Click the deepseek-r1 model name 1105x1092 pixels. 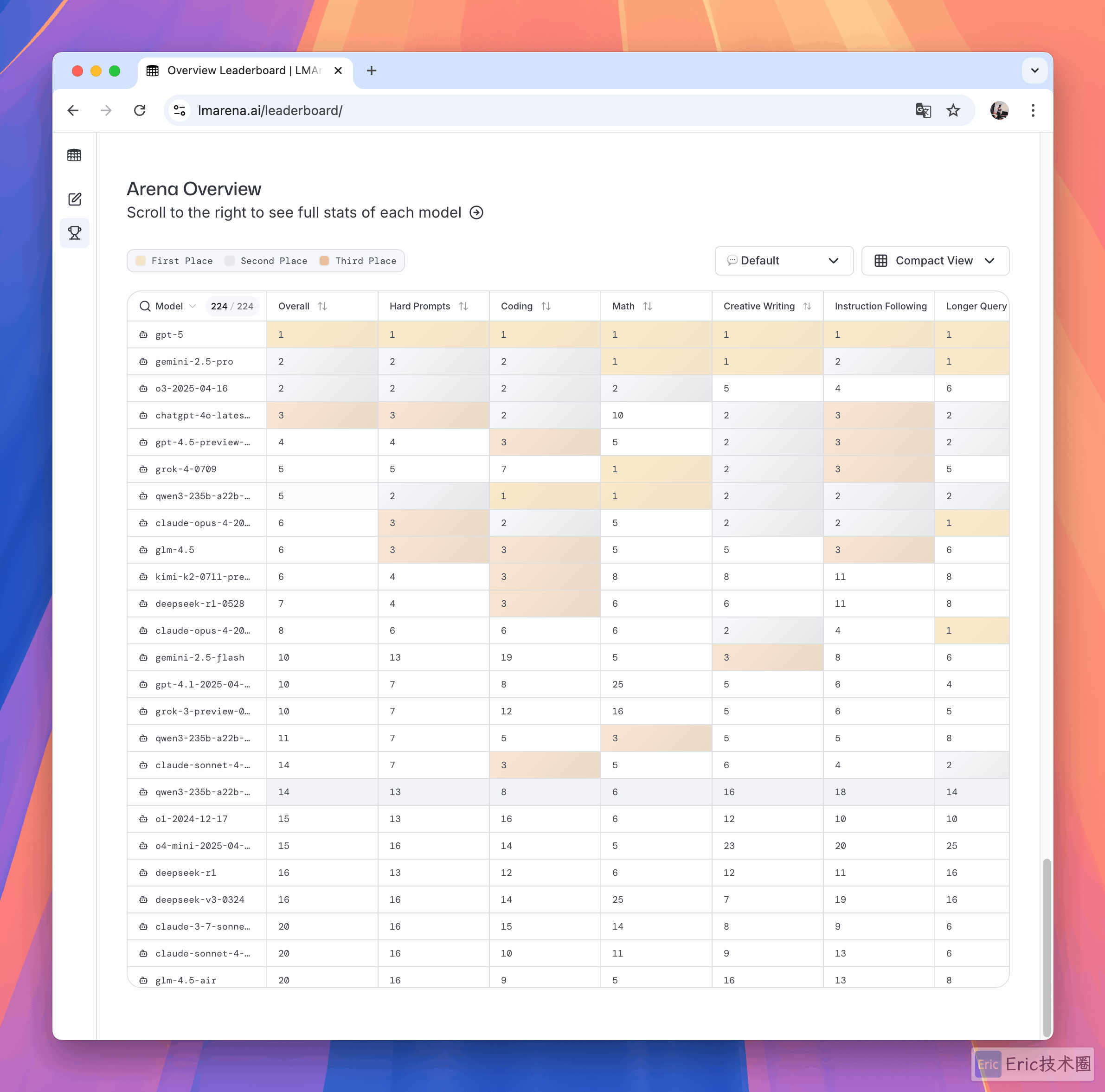pyautogui.click(x=186, y=872)
